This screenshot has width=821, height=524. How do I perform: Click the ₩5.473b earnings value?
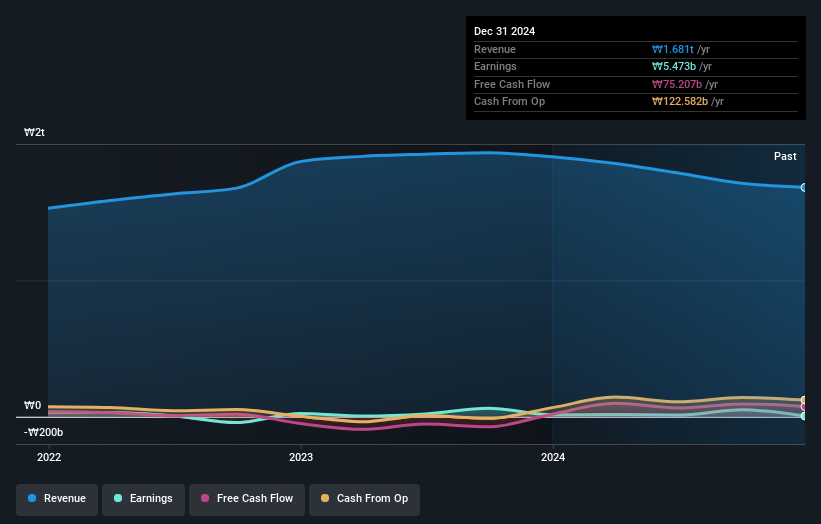(x=674, y=66)
